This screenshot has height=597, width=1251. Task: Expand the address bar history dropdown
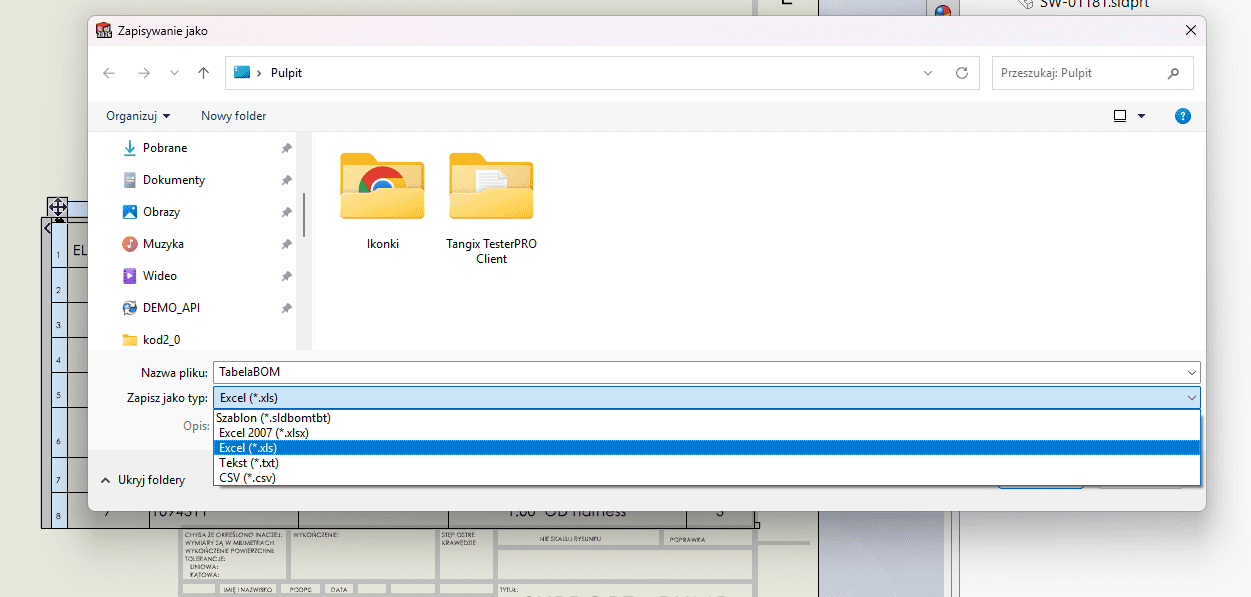pyautogui.click(x=928, y=73)
